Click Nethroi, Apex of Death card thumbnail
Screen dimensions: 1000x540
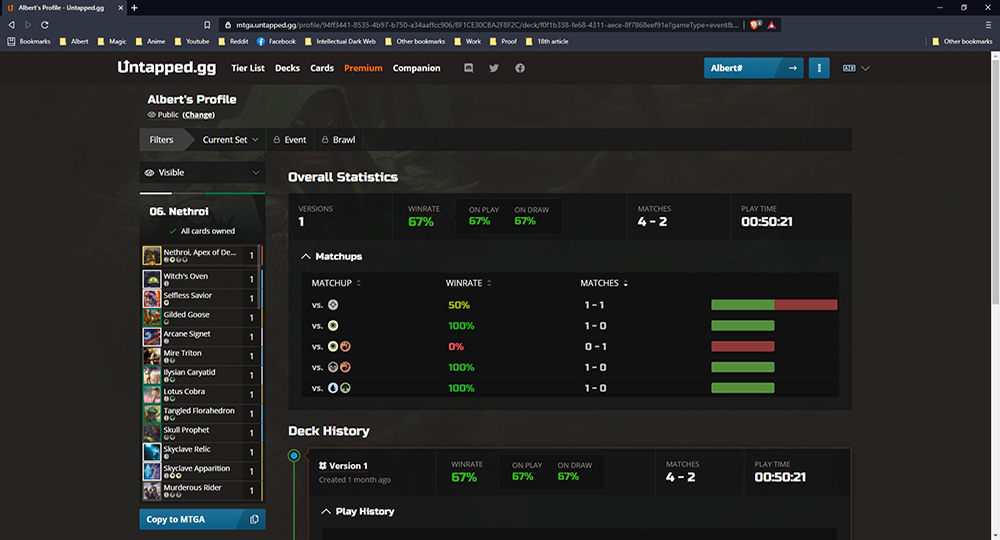(152, 256)
